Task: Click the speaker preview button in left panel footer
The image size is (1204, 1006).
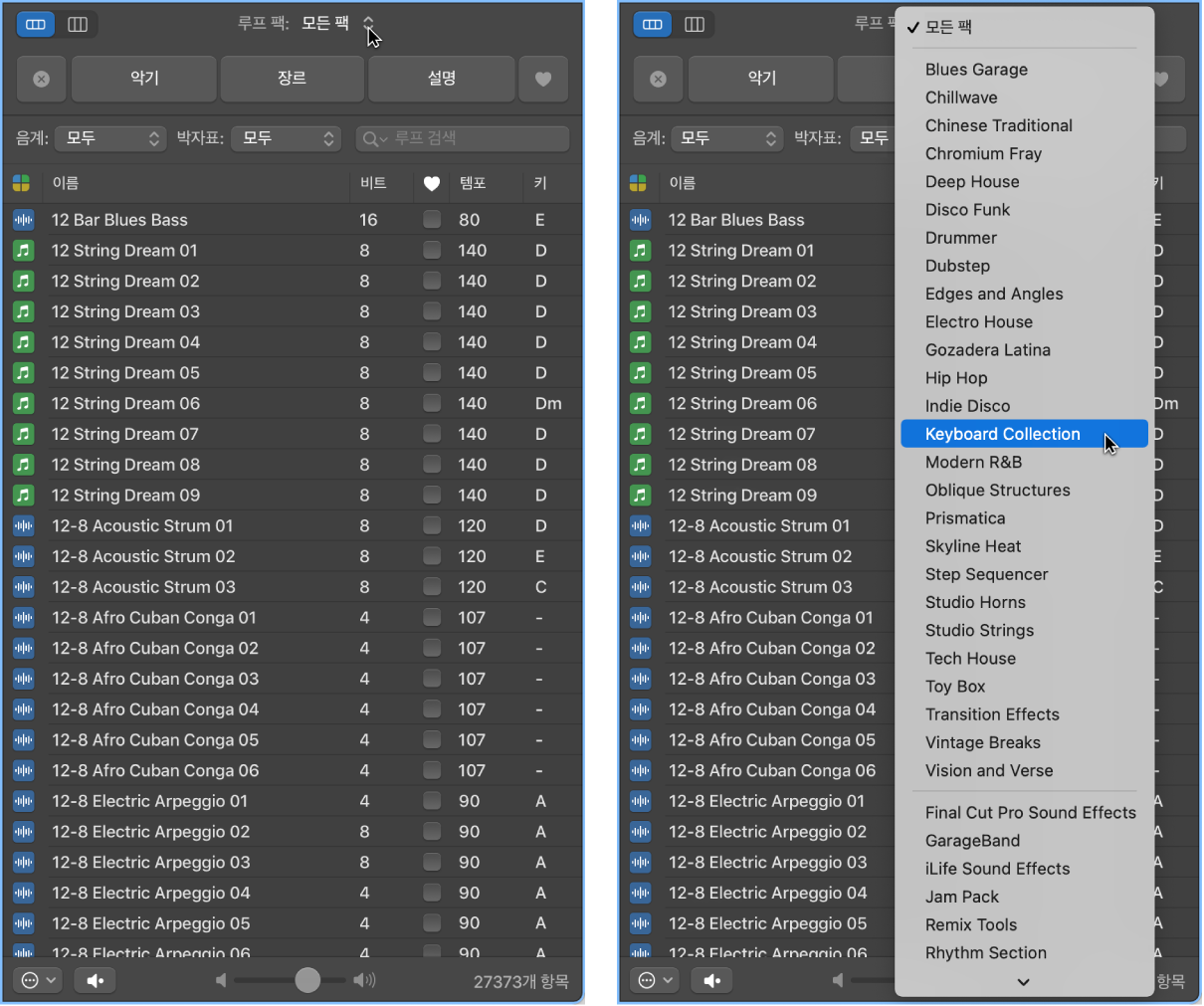Action: tap(96, 980)
